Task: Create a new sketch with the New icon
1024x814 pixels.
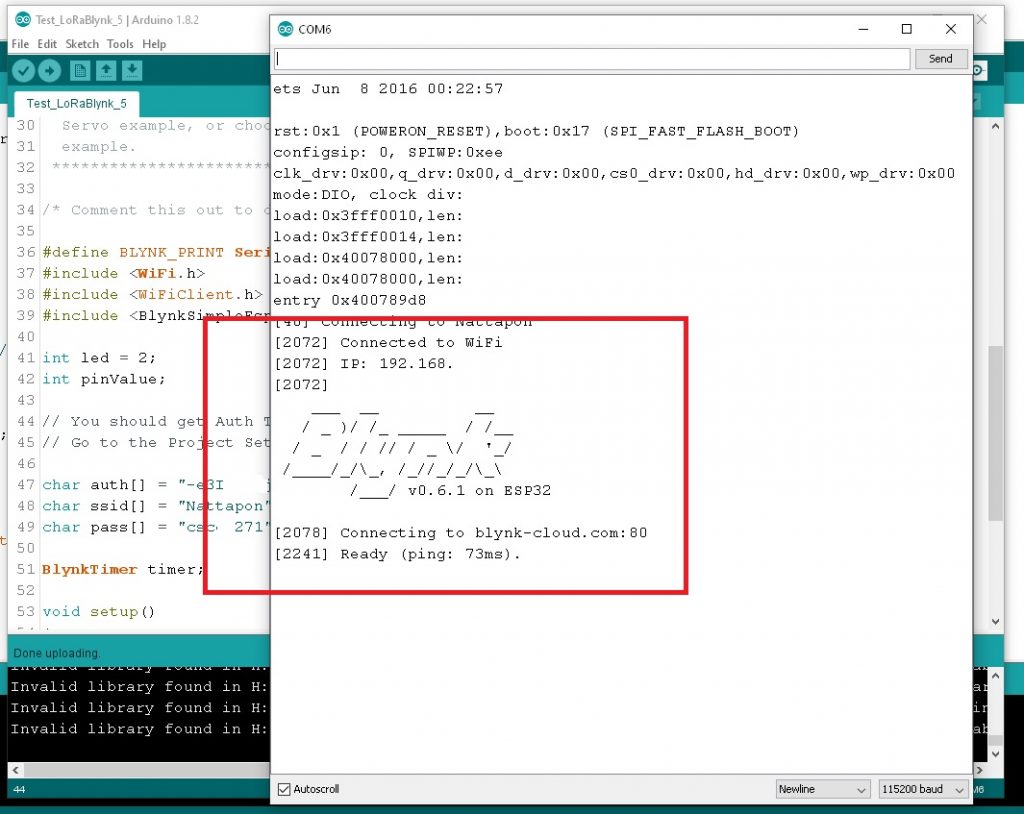Action: [x=80, y=71]
